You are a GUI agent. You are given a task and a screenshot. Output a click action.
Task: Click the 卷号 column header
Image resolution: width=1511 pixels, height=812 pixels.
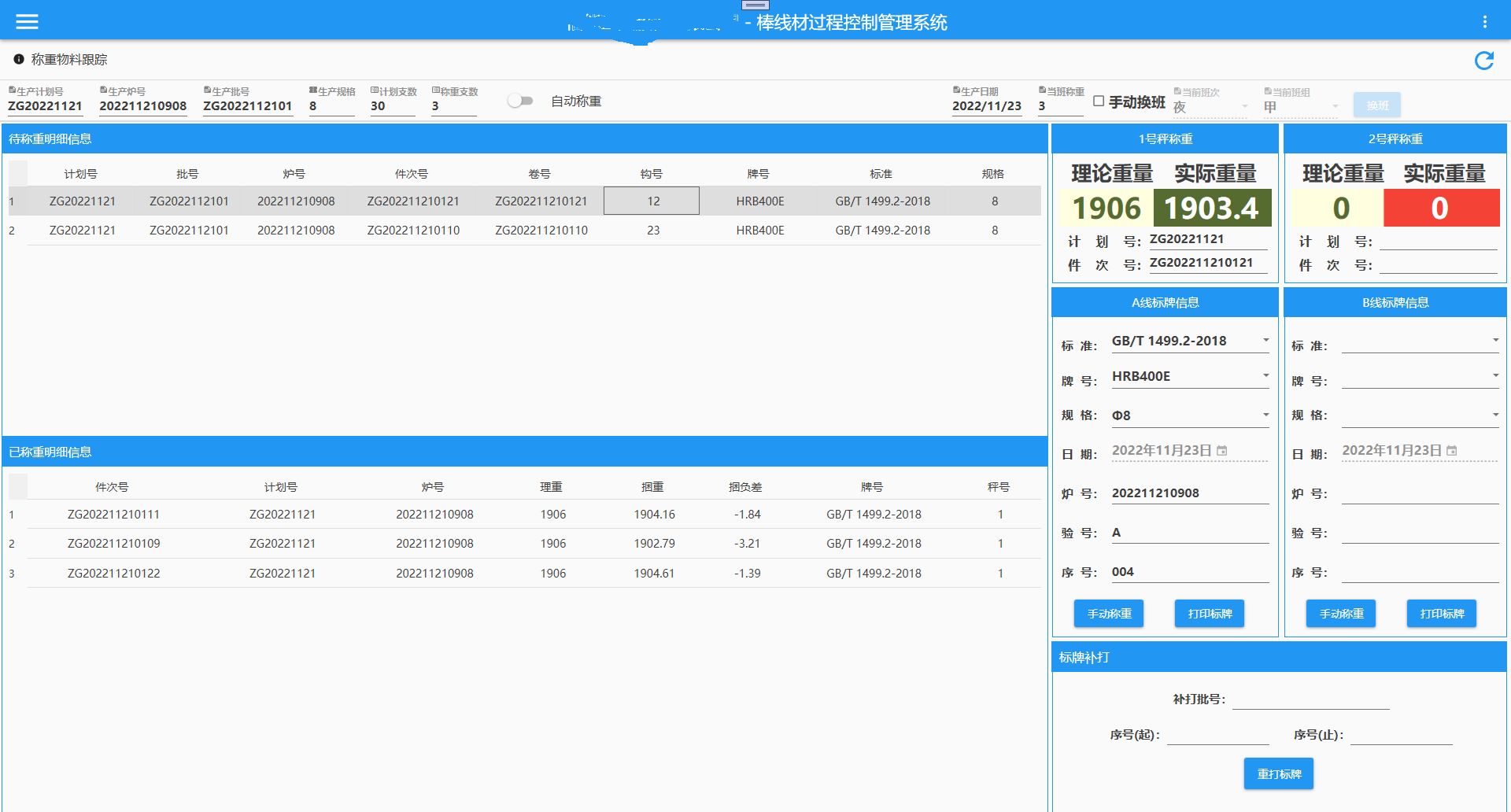point(540,174)
